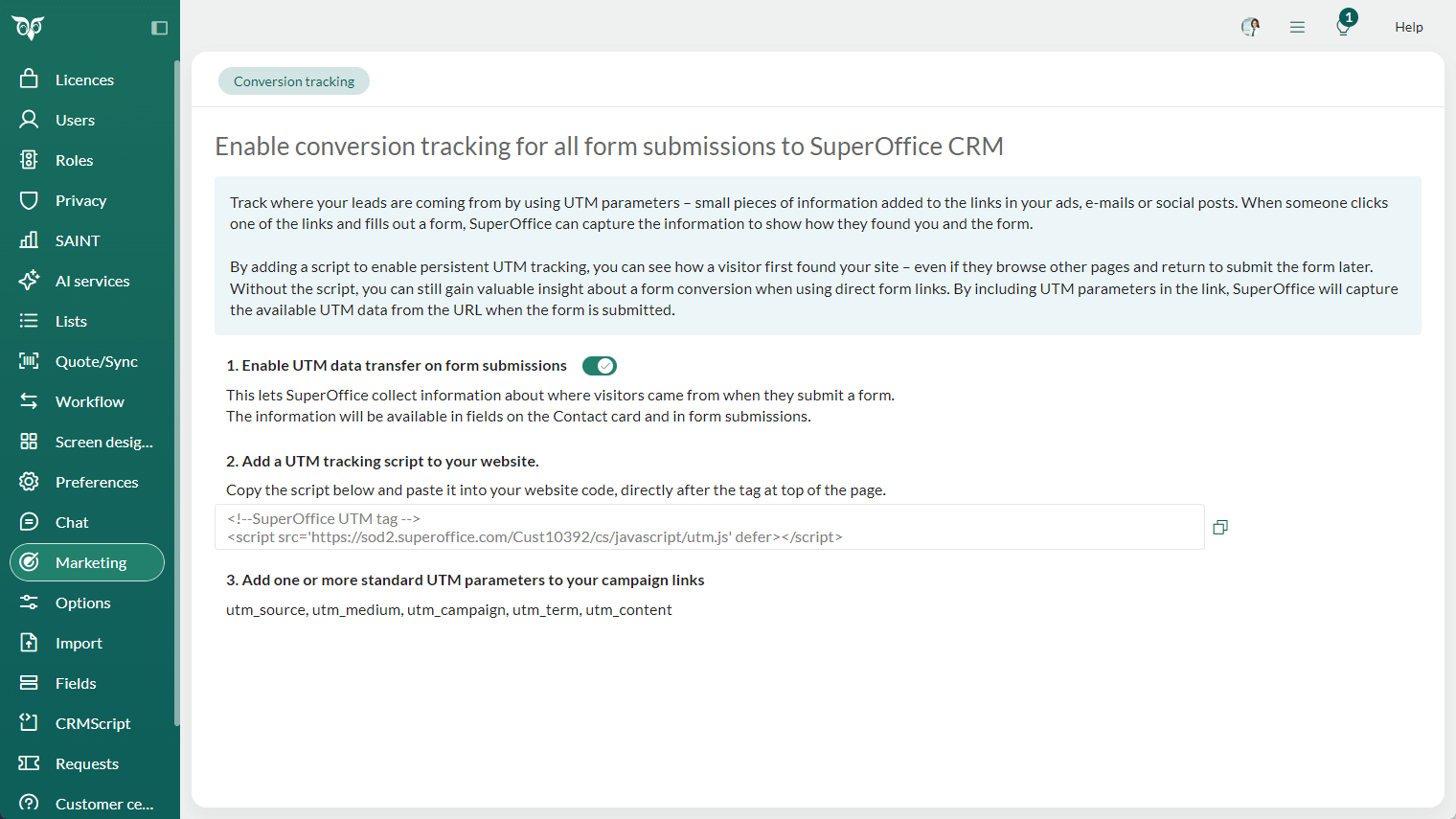Image resolution: width=1456 pixels, height=819 pixels.
Task: Select the SAINT icon
Action: coord(29,240)
